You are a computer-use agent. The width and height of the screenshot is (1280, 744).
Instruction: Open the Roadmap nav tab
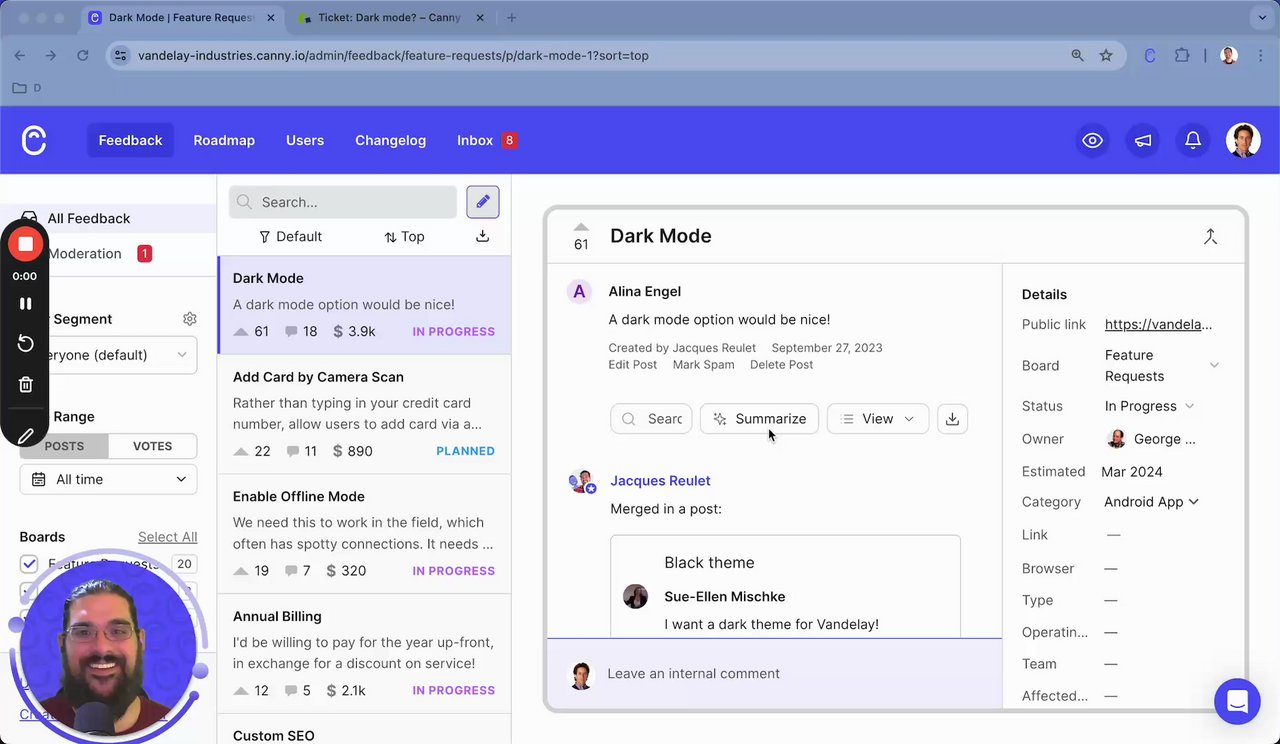[x=224, y=140]
